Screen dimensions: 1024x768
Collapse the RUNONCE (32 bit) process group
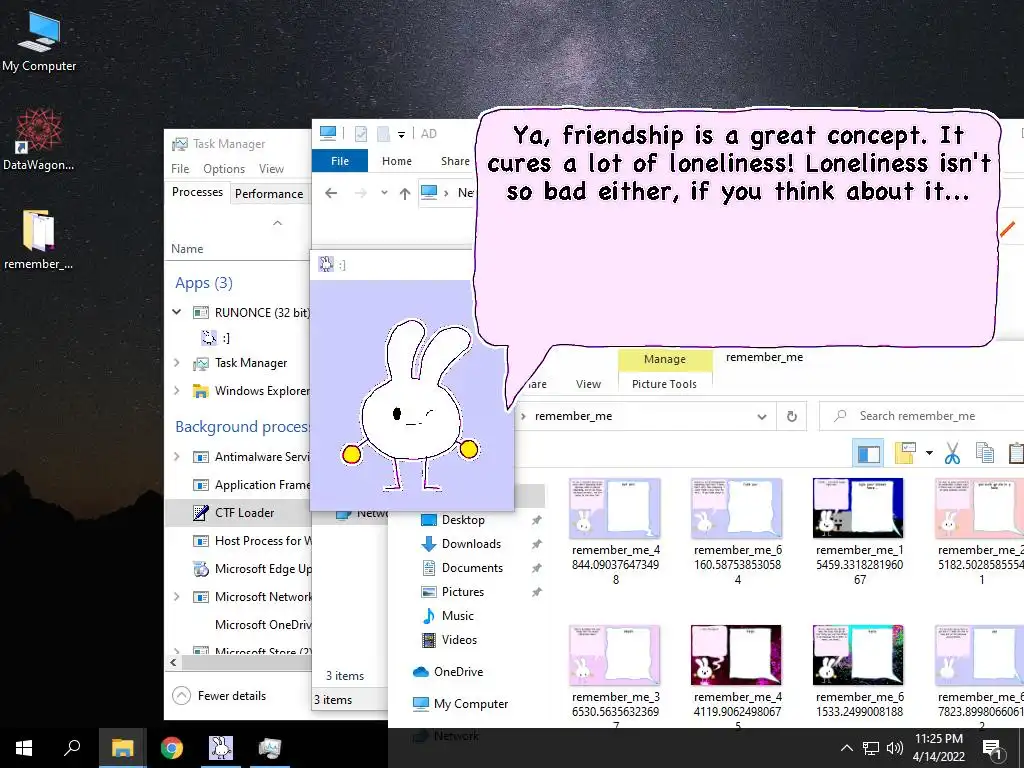[176, 312]
